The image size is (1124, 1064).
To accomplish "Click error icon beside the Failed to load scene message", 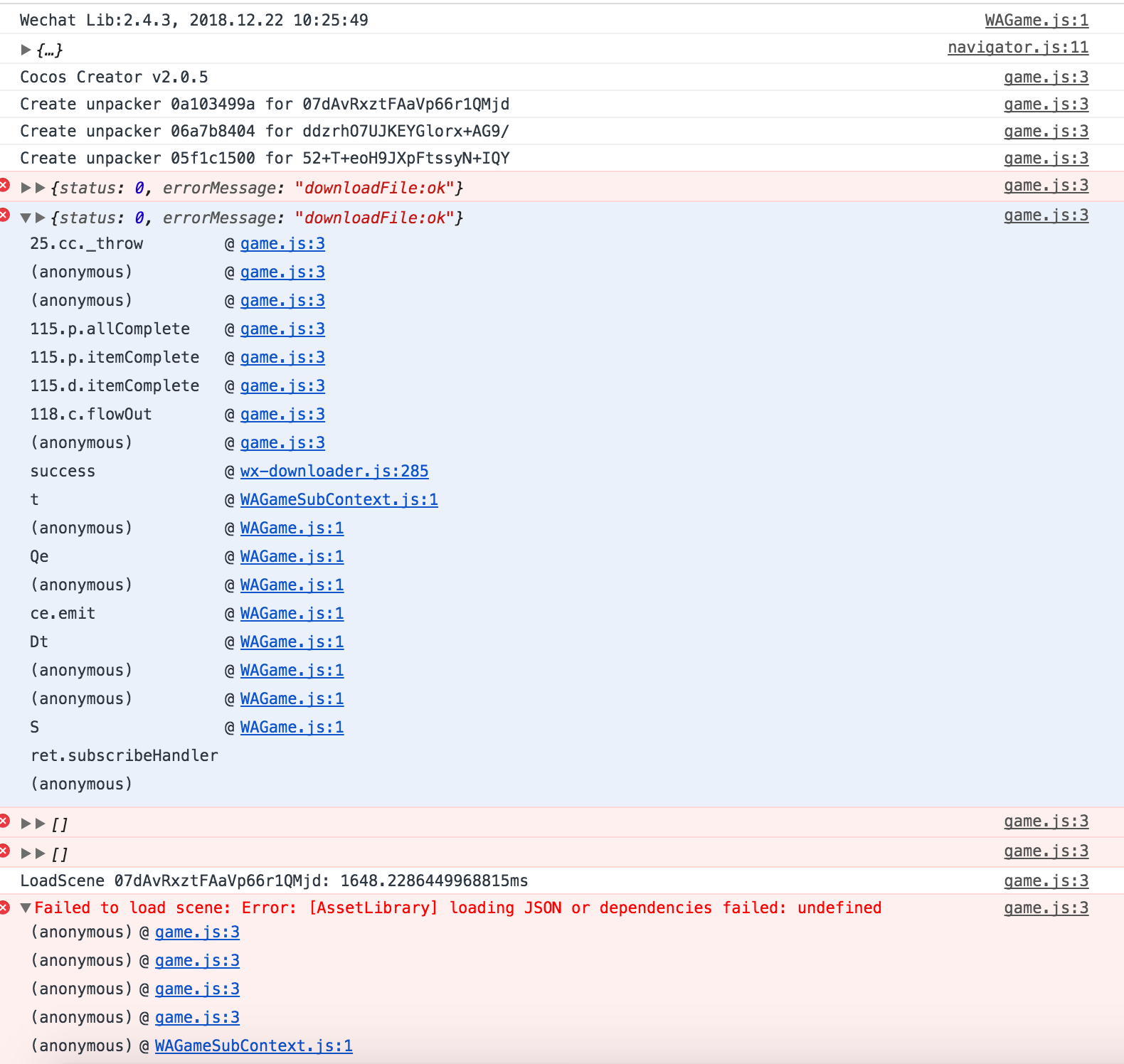I will point(4,908).
